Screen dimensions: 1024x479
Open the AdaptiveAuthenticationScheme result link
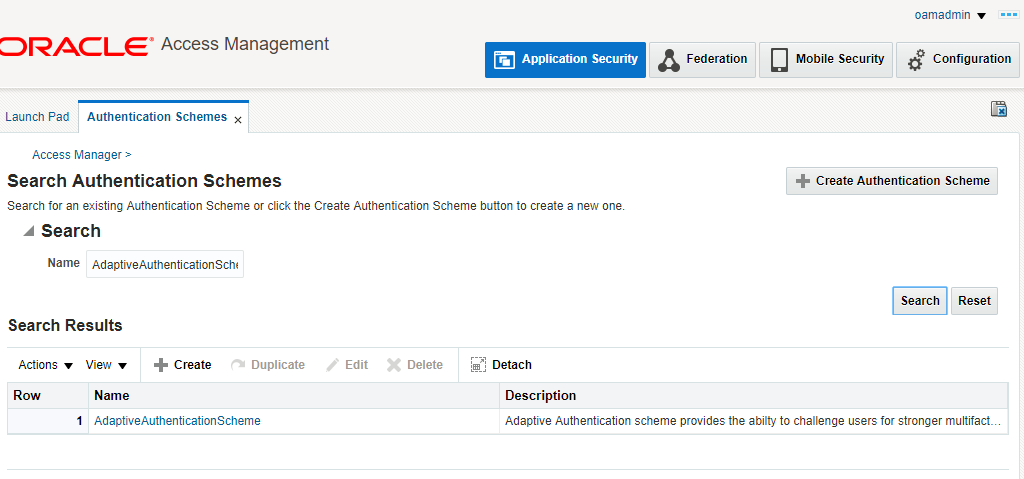click(177, 421)
